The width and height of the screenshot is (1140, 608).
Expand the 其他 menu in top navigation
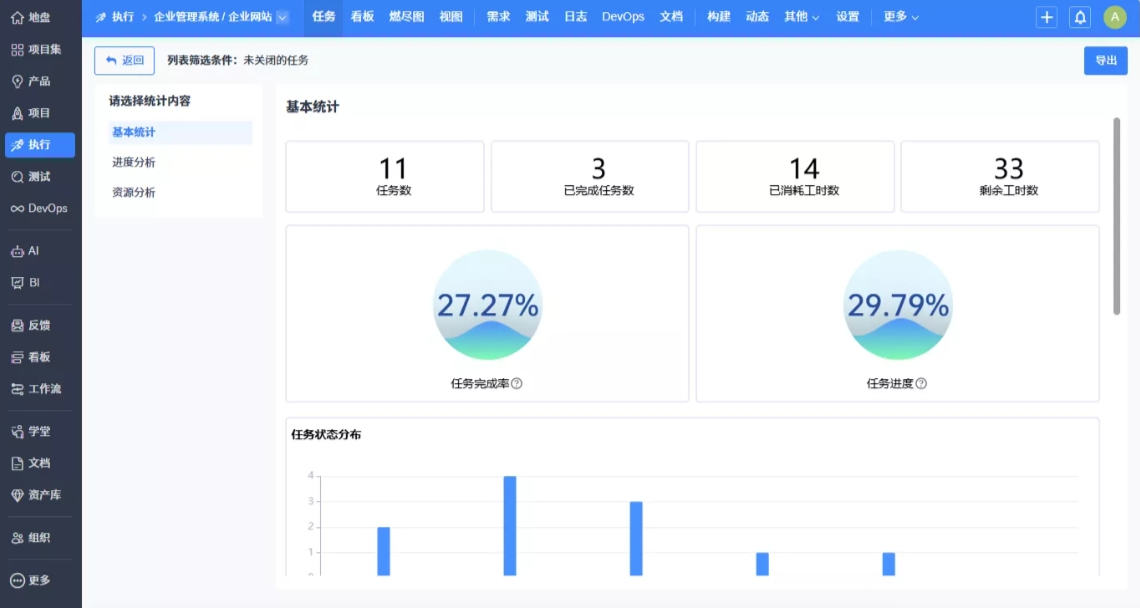pyautogui.click(x=801, y=17)
